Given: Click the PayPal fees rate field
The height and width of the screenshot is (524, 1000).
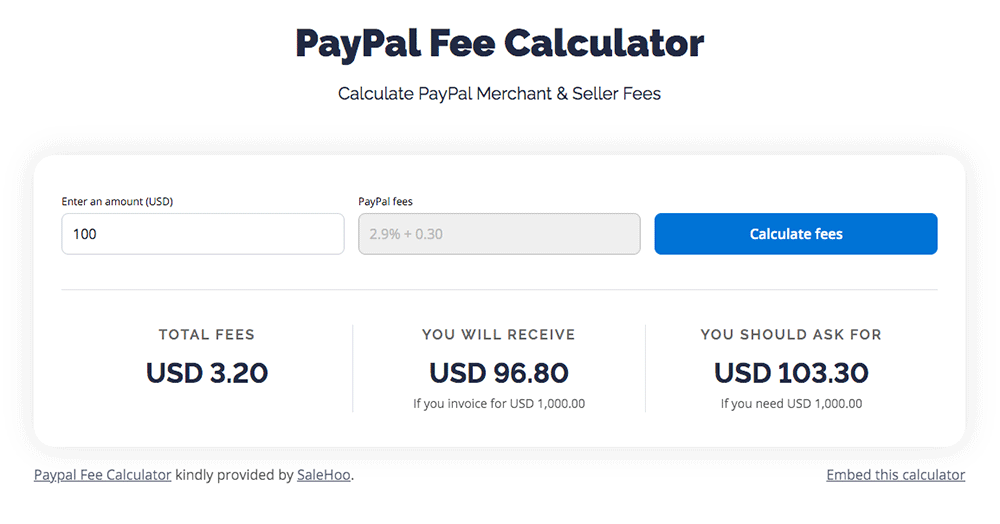Looking at the screenshot, I should 499,234.
